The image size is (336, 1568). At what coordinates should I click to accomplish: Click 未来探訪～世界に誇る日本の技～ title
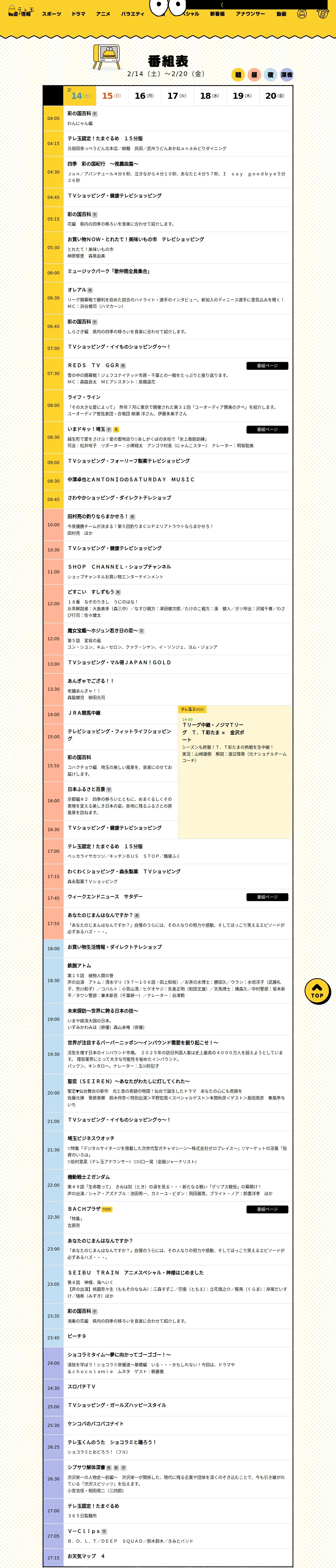103,1011
